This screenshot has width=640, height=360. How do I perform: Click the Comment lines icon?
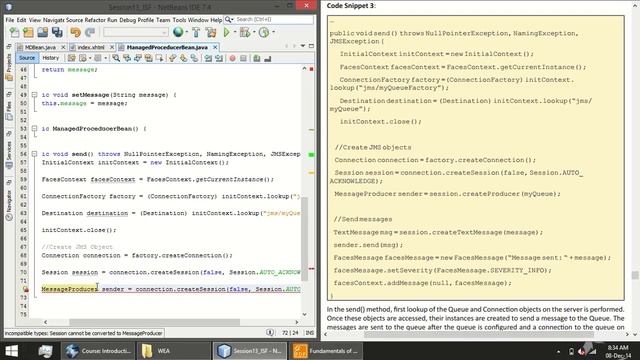[x=257, y=58]
